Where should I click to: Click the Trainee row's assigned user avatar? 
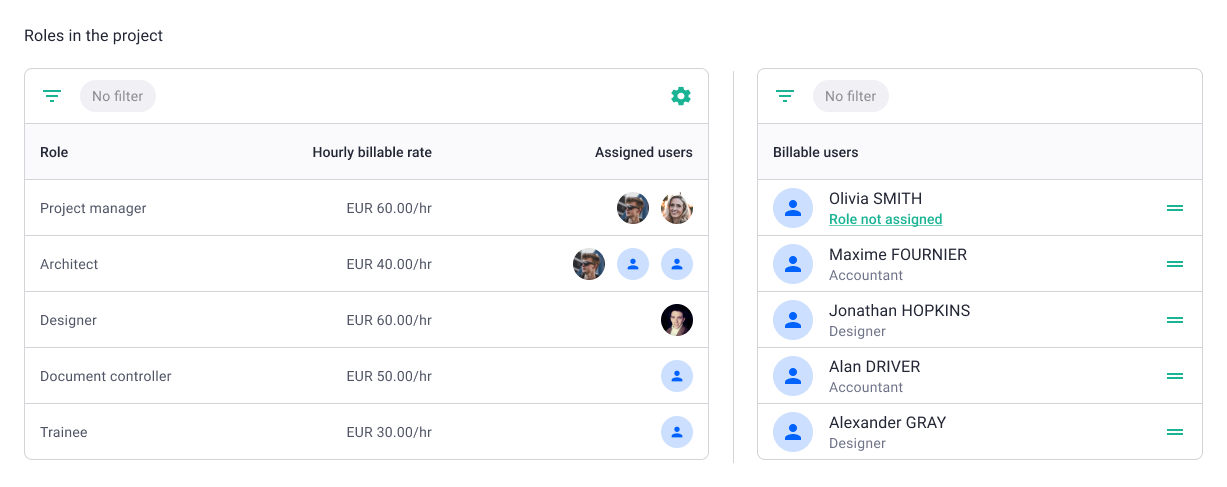tap(677, 432)
